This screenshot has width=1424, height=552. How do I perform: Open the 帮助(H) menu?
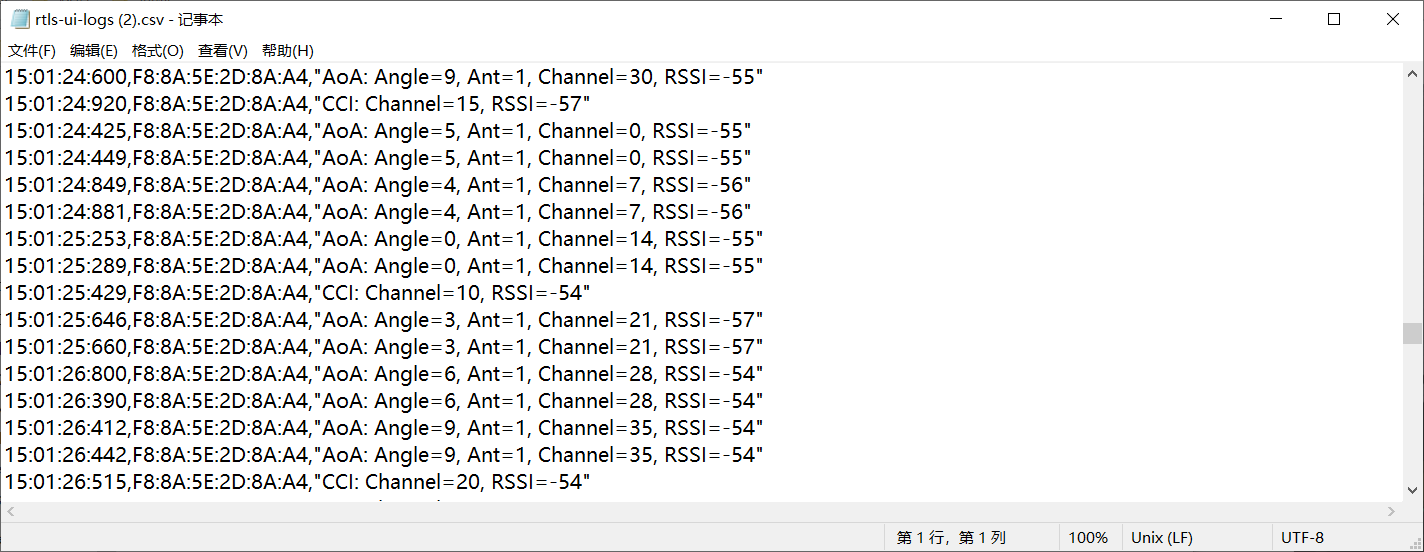tap(288, 51)
